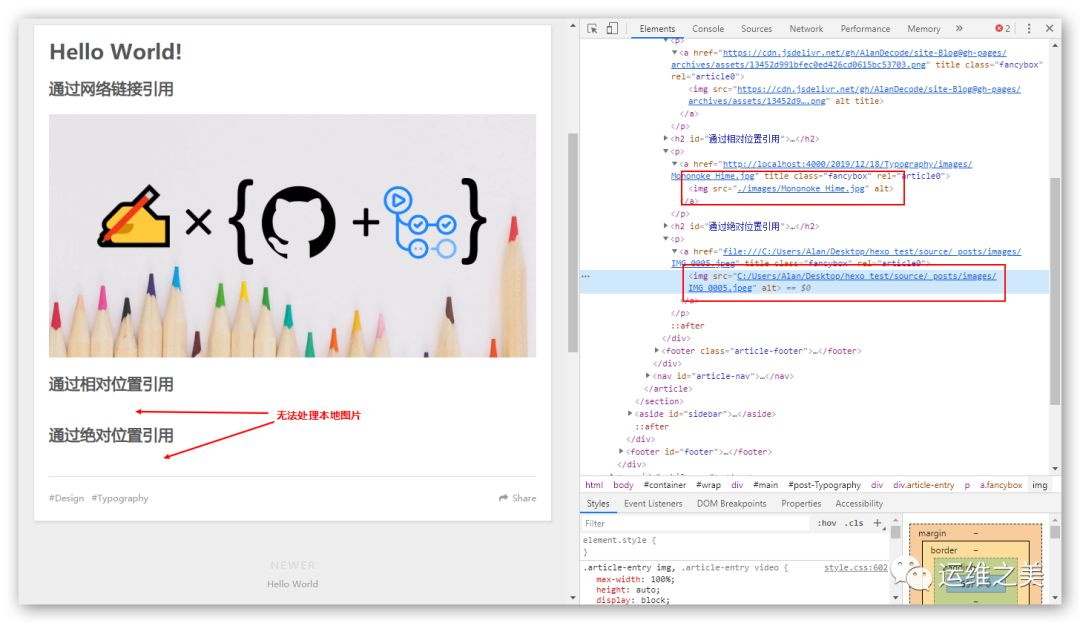1080x623 pixels.
Task: Add a new style rule with plus icon
Action: [x=878, y=523]
